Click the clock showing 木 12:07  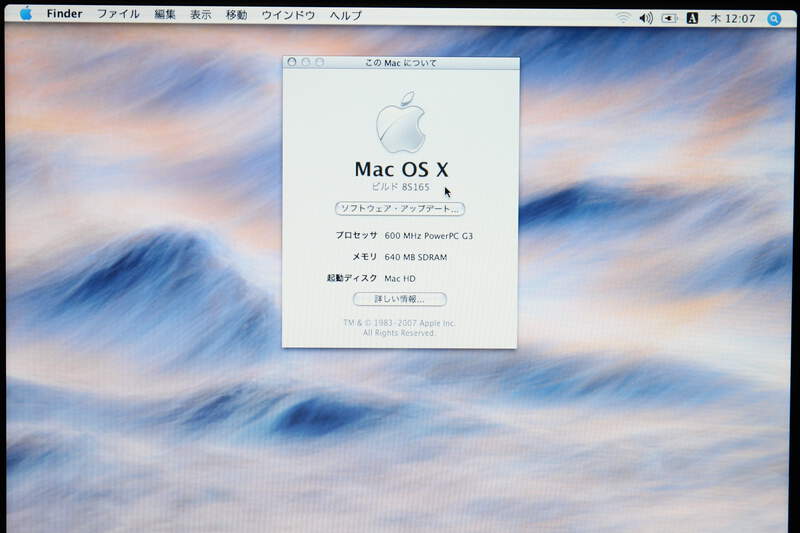[733, 19]
